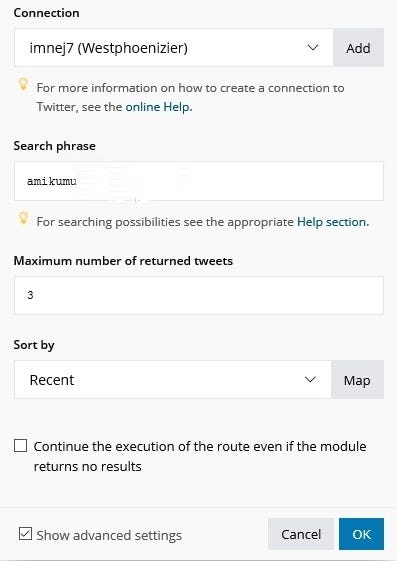Click the value 3 in tweets field

30,295
